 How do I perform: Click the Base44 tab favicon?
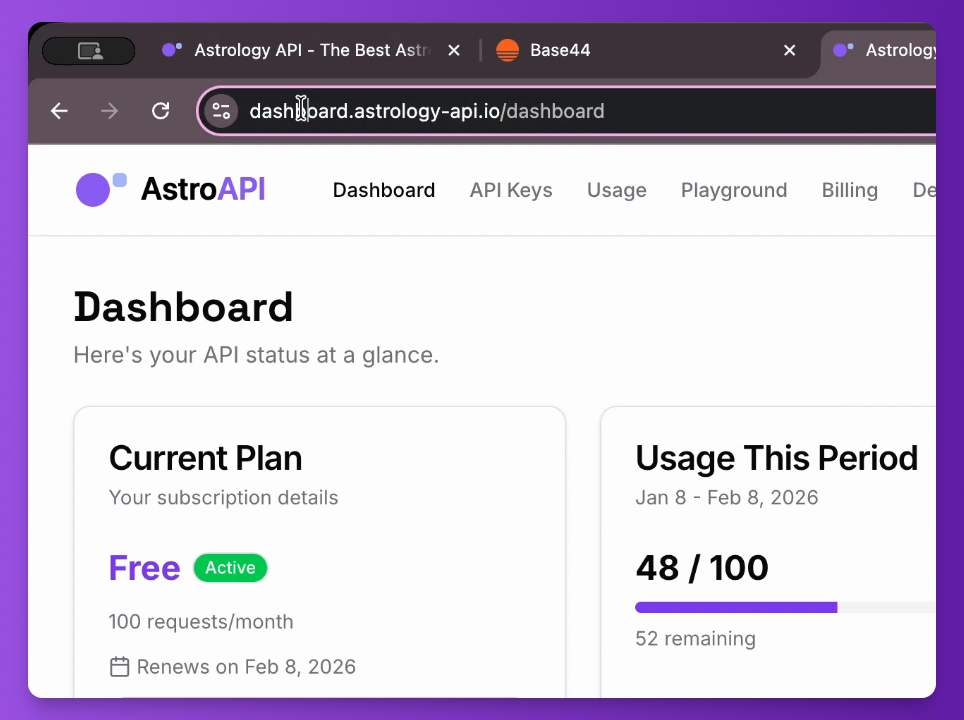click(507, 50)
